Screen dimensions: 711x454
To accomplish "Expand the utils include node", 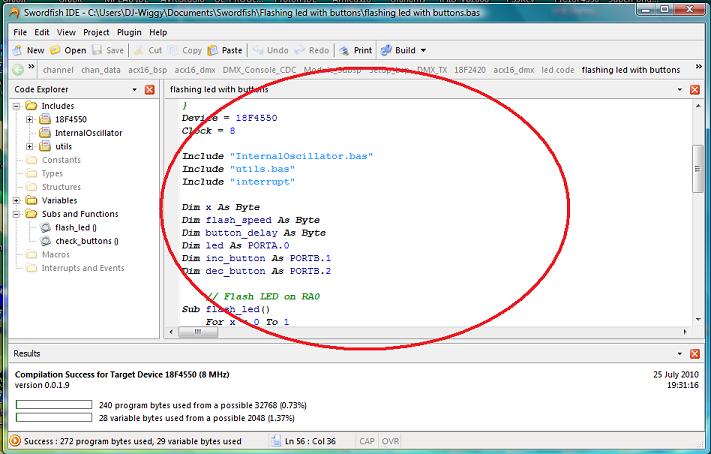I will click(x=29, y=146).
